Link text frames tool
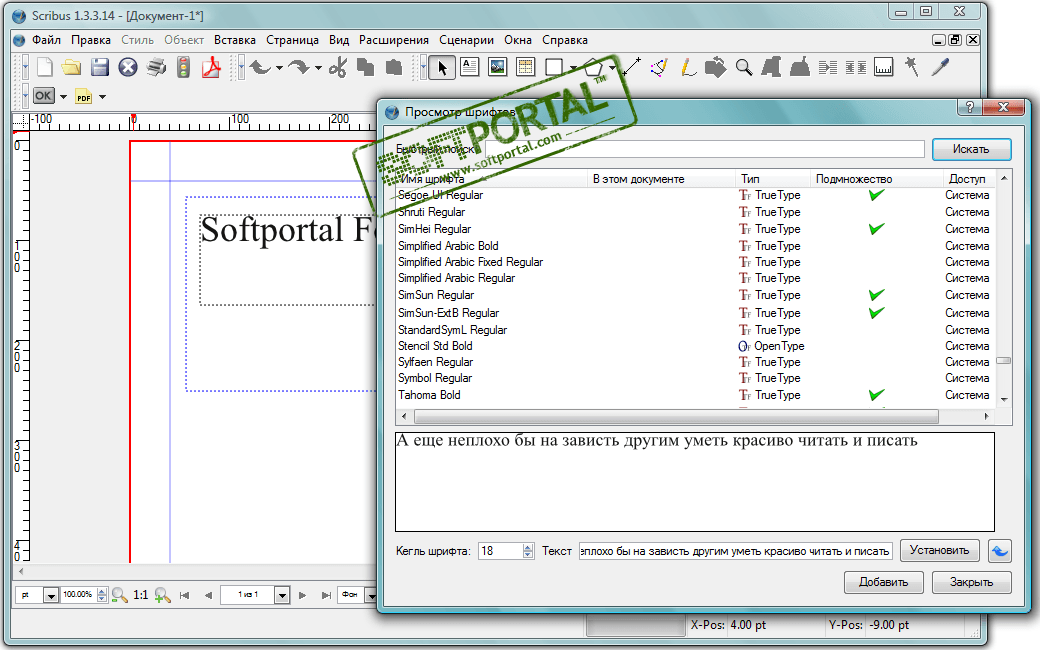The image size is (1040, 650). click(x=828, y=67)
